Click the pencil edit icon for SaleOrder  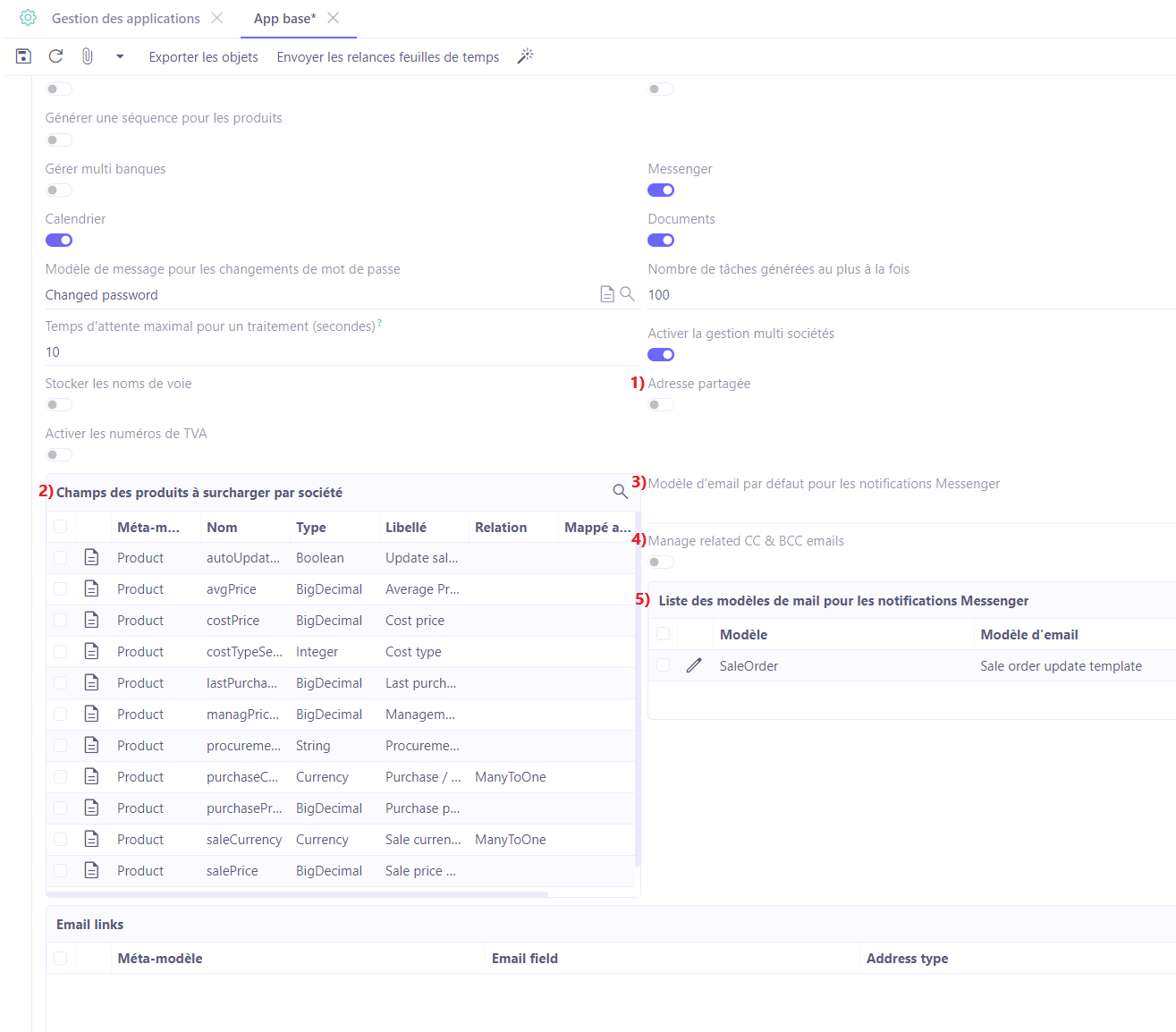point(694,665)
